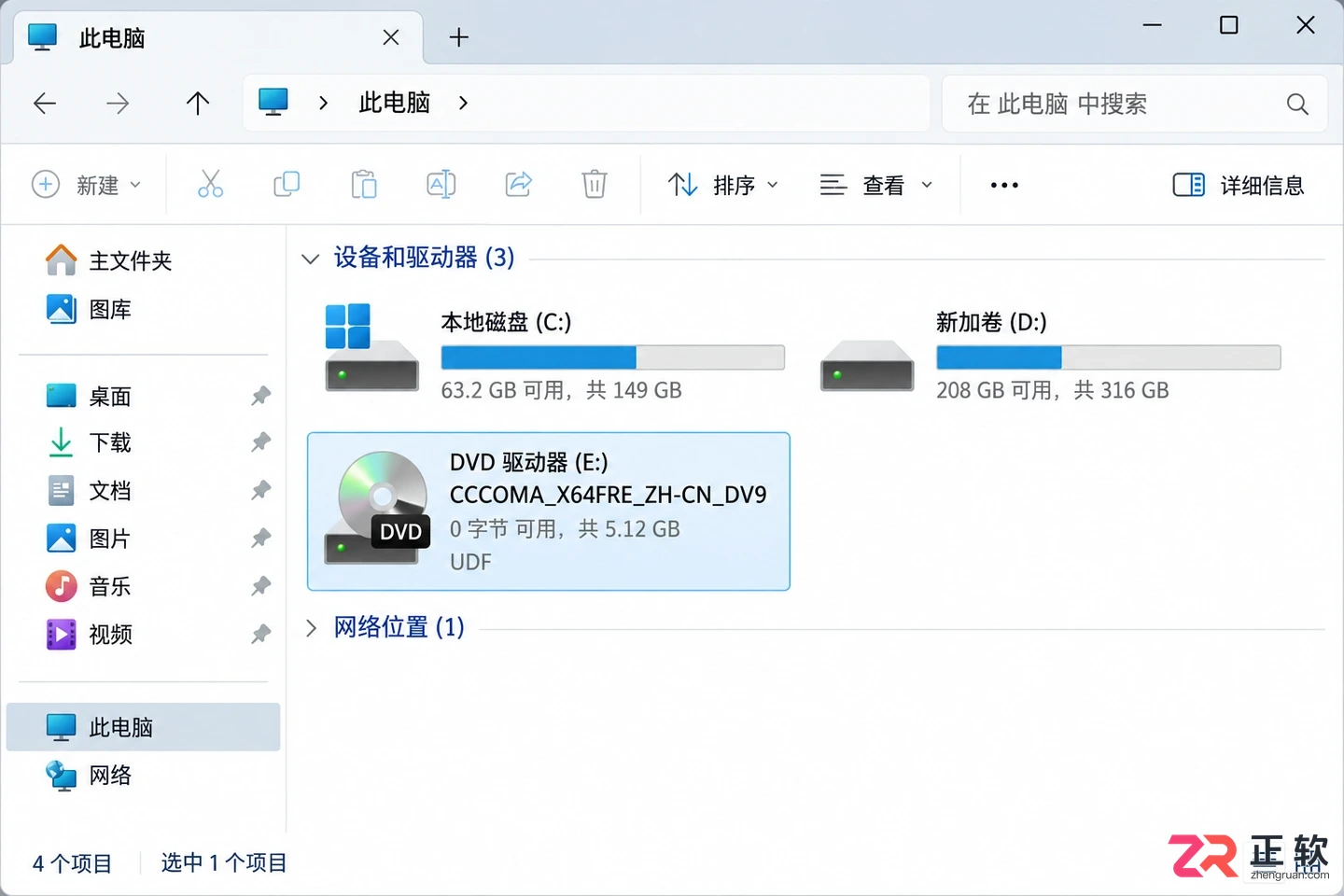Click the D: drive icon
Viewport: 1344px width, 896px height.
coord(866,365)
